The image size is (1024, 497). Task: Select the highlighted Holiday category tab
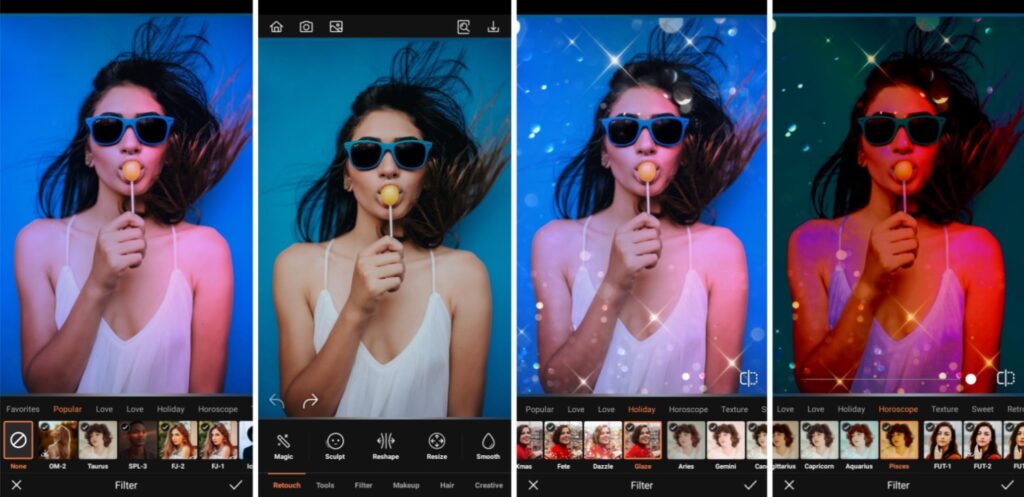641,409
